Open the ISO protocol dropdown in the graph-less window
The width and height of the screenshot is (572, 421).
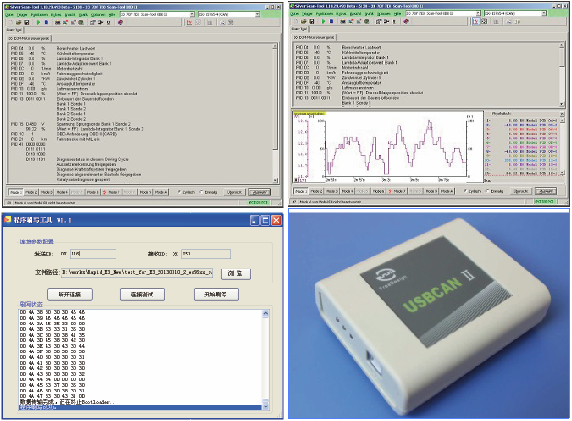pyautogui.click(x=257, y=14)
